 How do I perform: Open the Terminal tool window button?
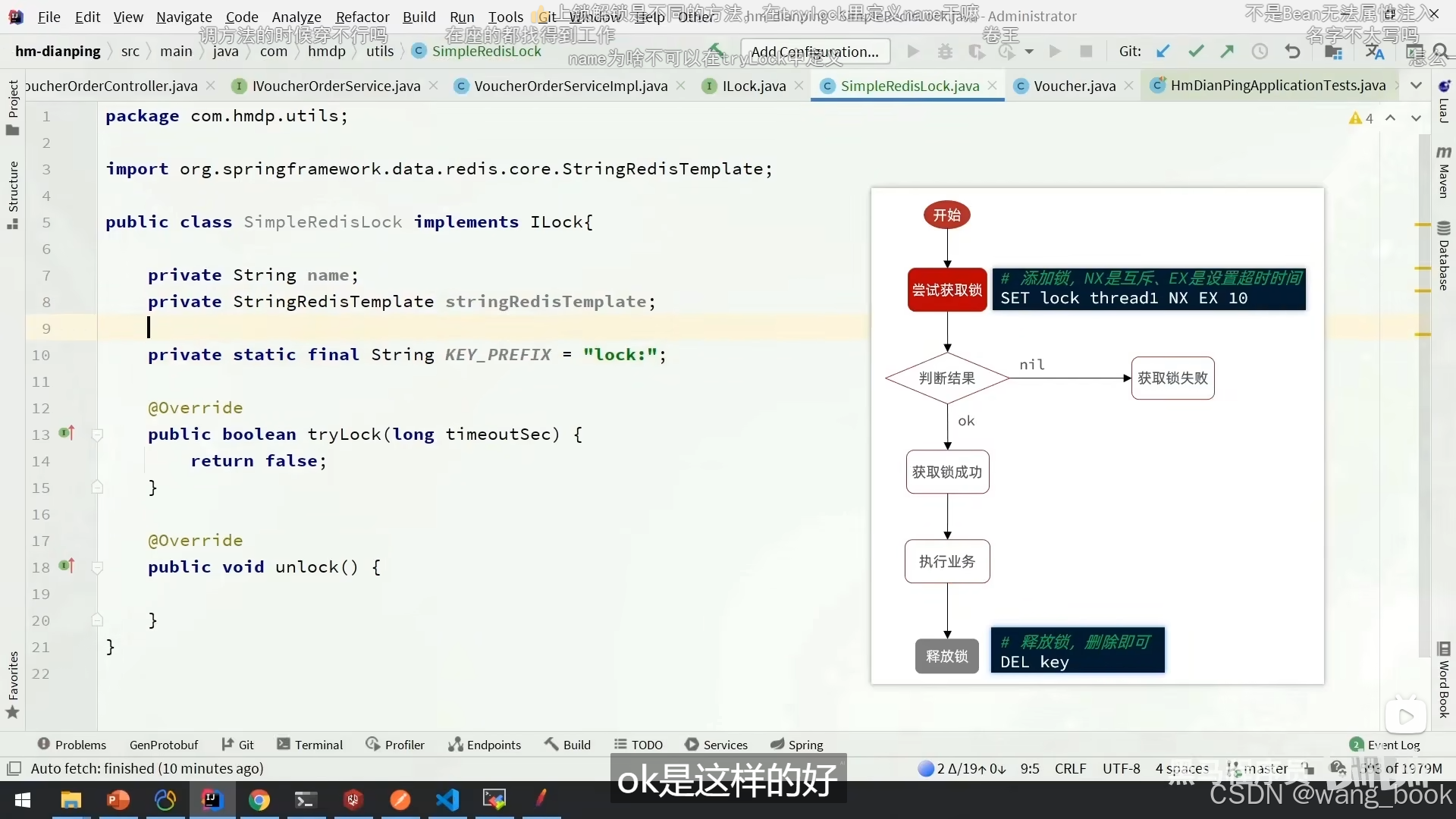[310, 745]
